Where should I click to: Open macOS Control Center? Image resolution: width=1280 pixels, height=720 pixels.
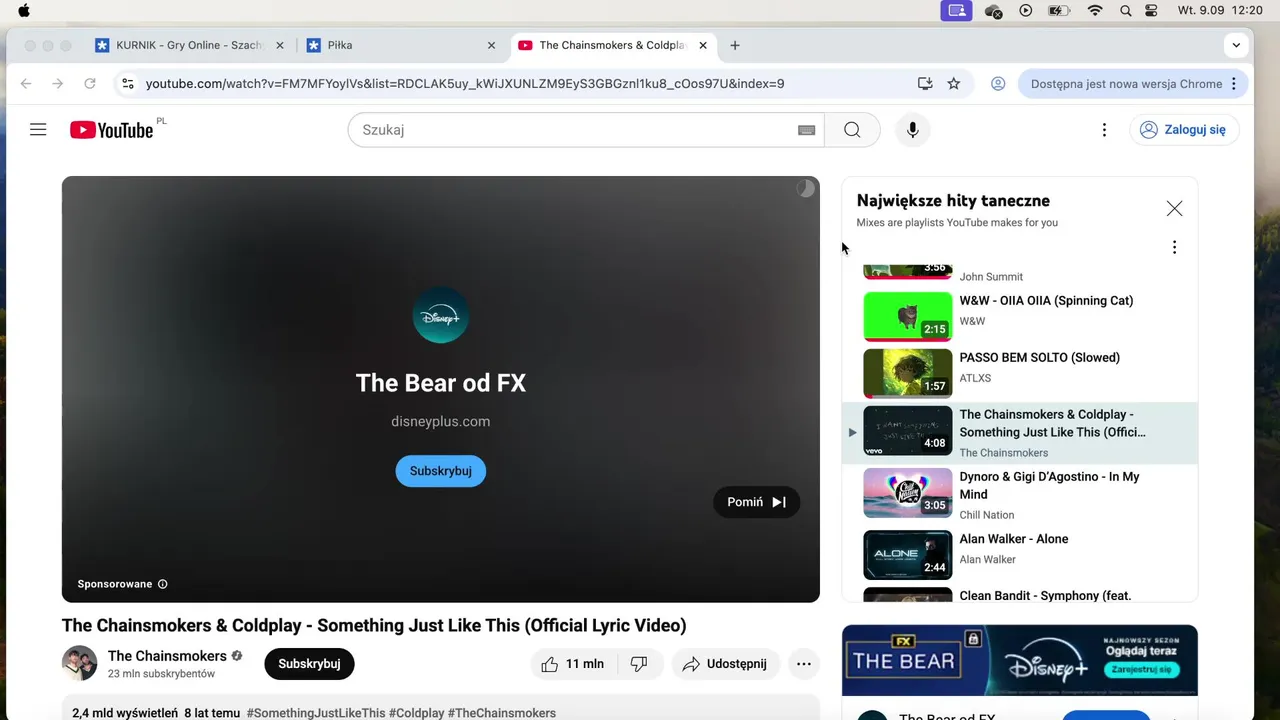(1151, 11)
